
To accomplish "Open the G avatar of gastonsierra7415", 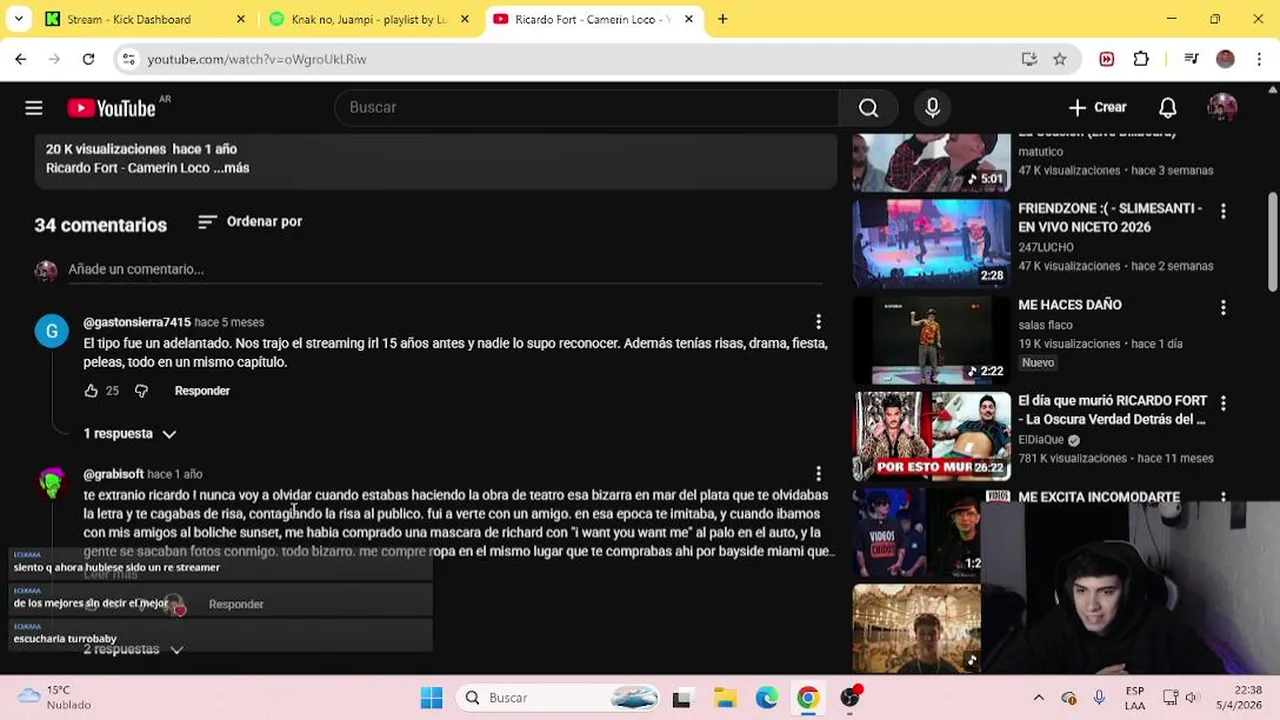I will [52, 331].
